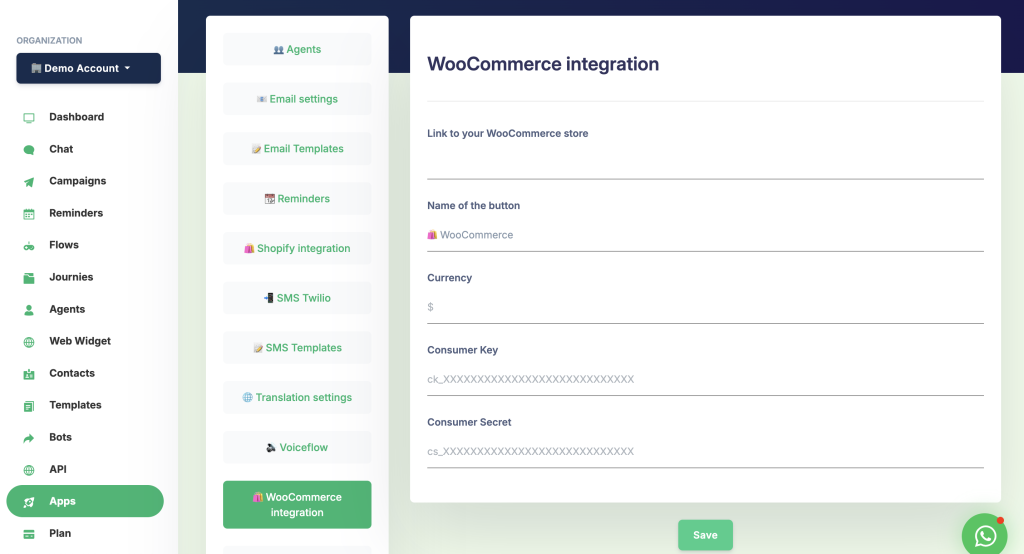Click the Name of the button field
This screenshot has width=1024, height=554.
705,235
